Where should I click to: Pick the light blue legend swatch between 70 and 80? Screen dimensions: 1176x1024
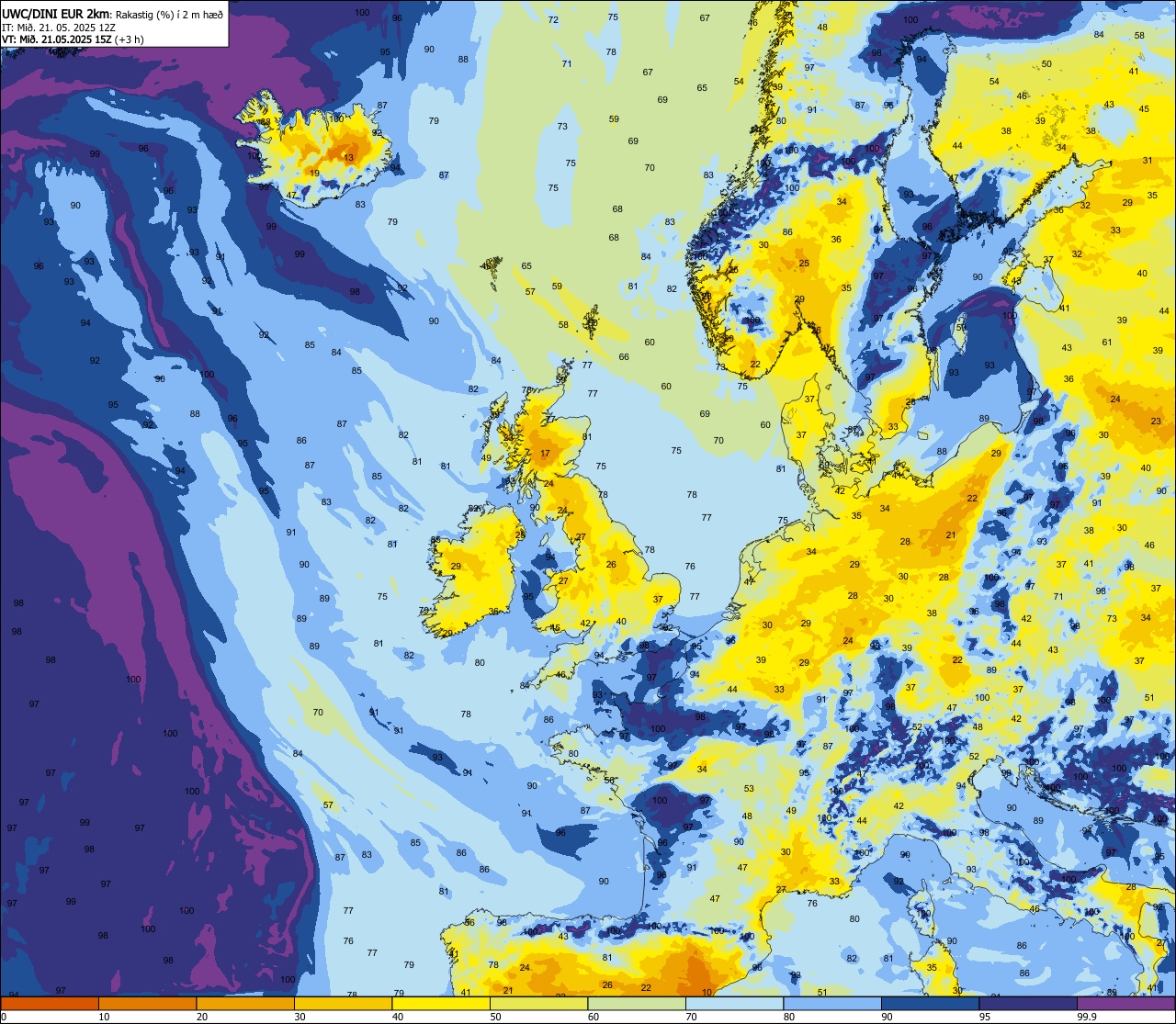tap(734, 1003)
